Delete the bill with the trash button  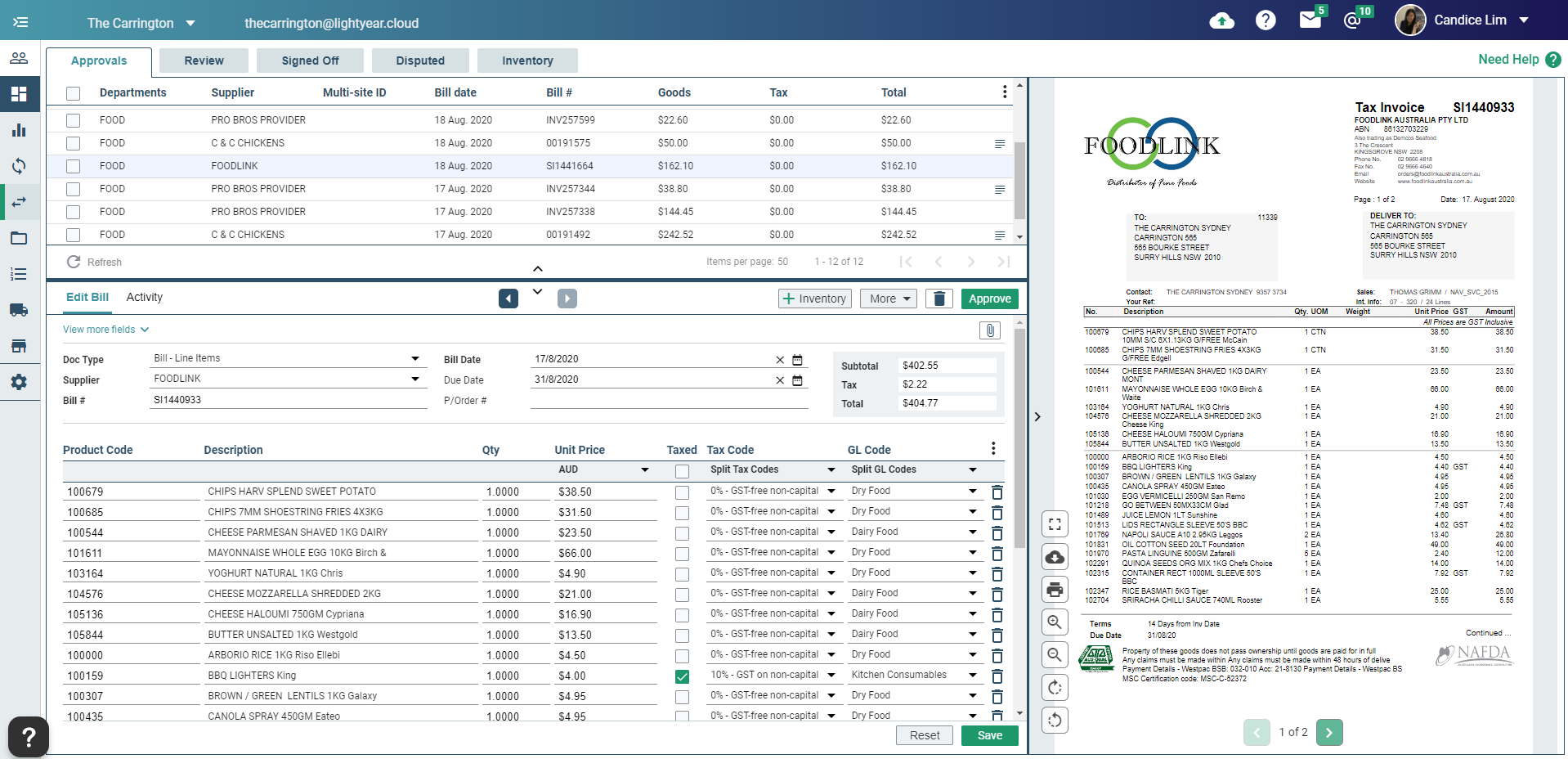(939, 299)
